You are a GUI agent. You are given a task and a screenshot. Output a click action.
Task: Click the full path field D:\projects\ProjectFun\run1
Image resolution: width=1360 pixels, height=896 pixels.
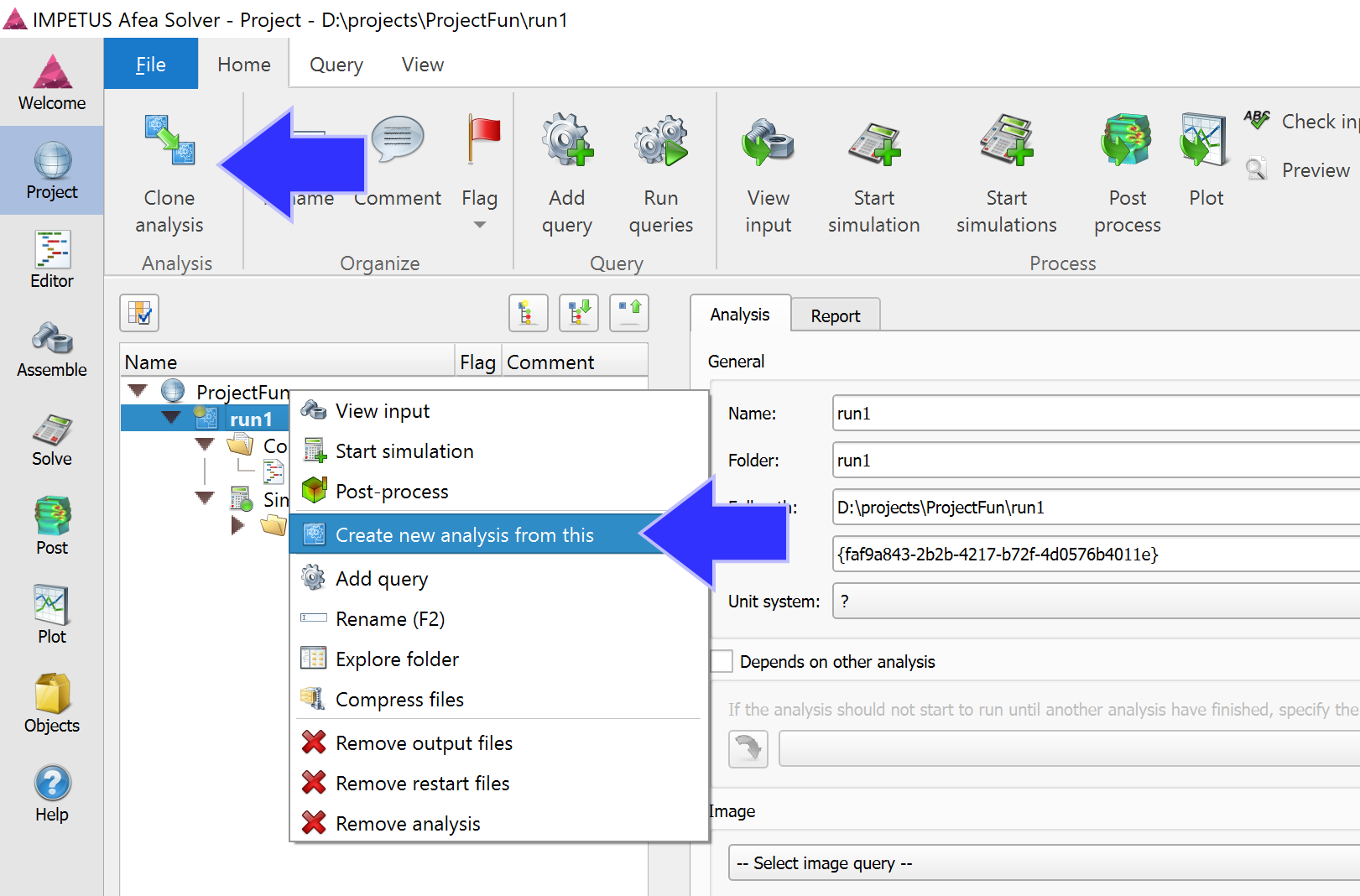point(1096,508)
